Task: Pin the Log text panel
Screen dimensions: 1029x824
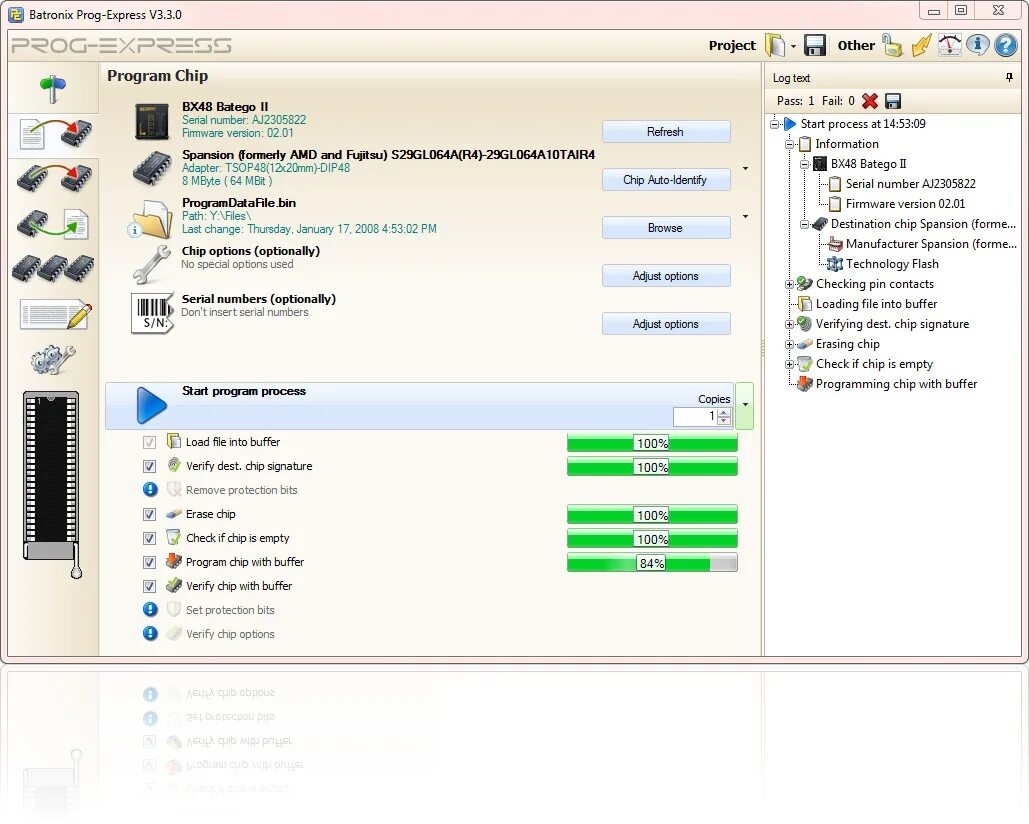Action: click(1009, 77)
